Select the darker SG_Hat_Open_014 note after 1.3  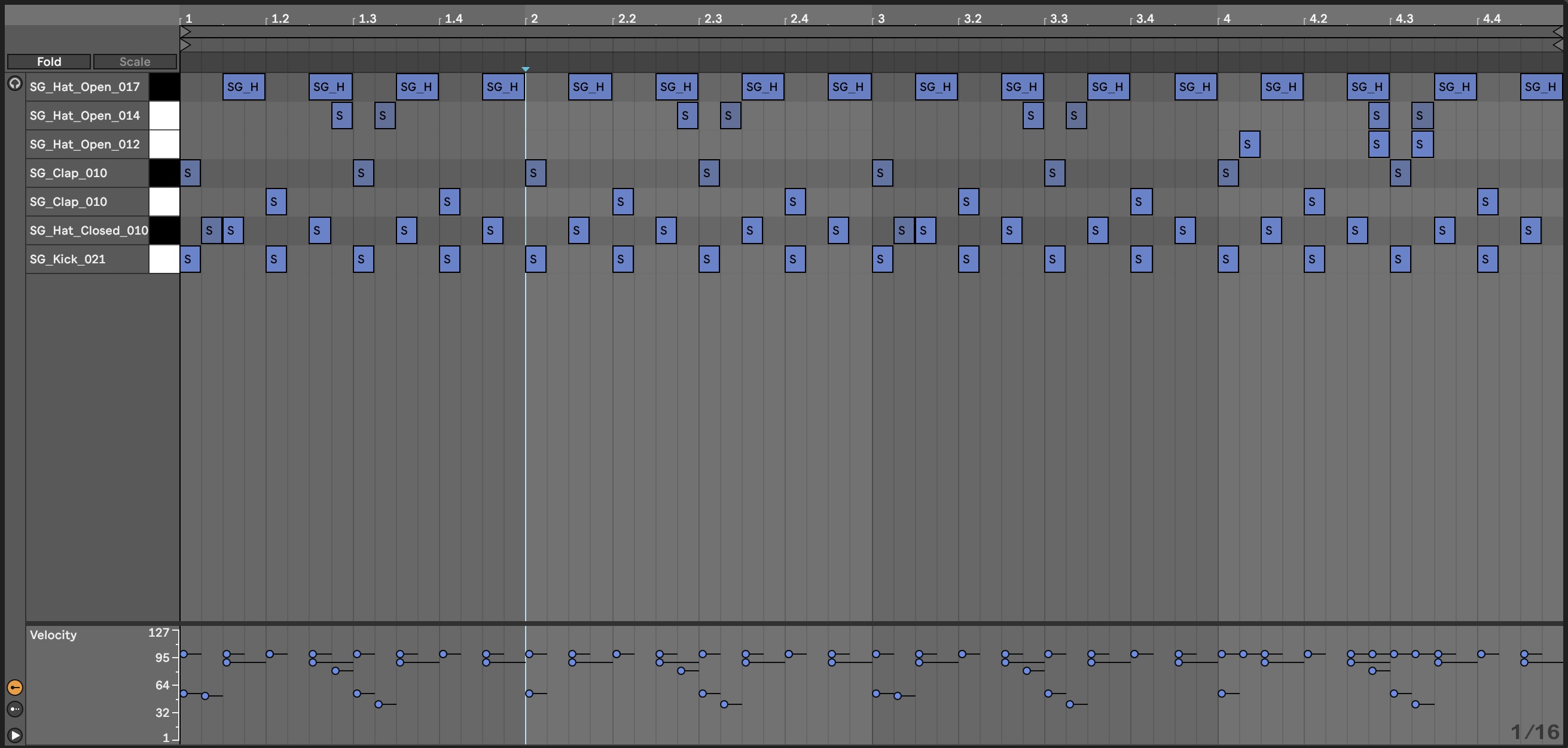385,115
